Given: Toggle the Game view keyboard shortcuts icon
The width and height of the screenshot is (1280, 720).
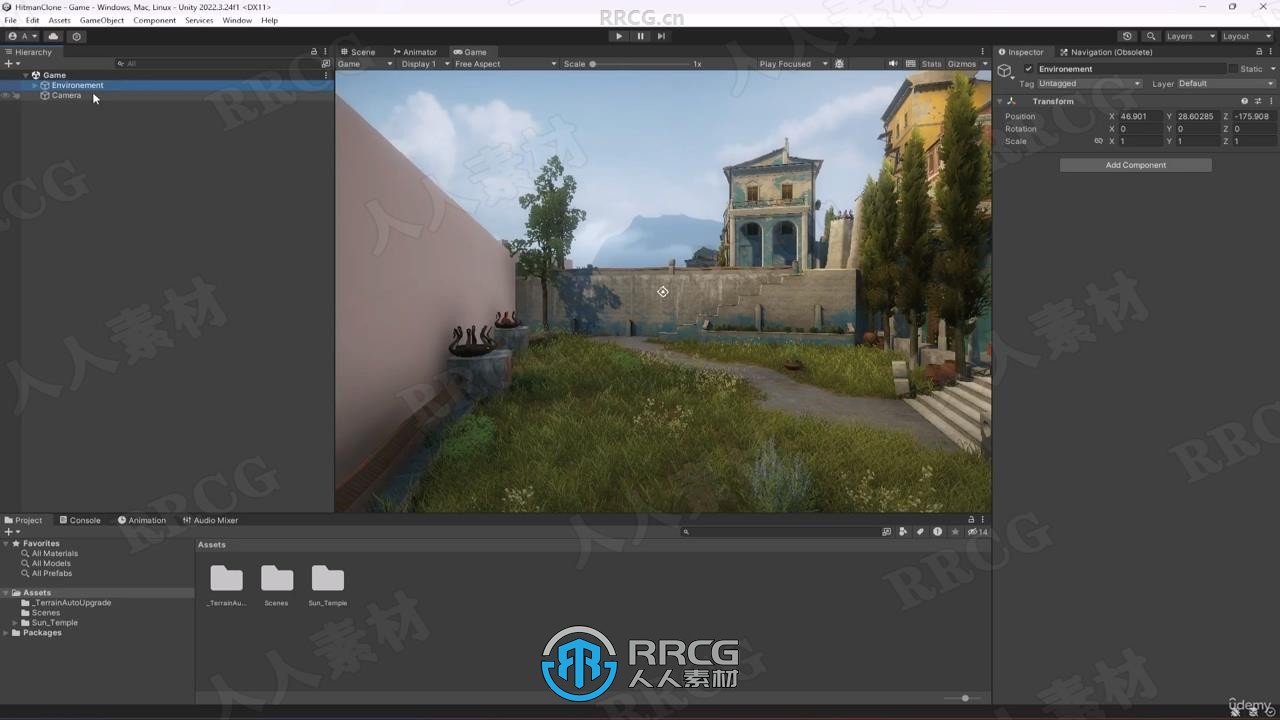Looking at the screenshot, I should point(911,64).
